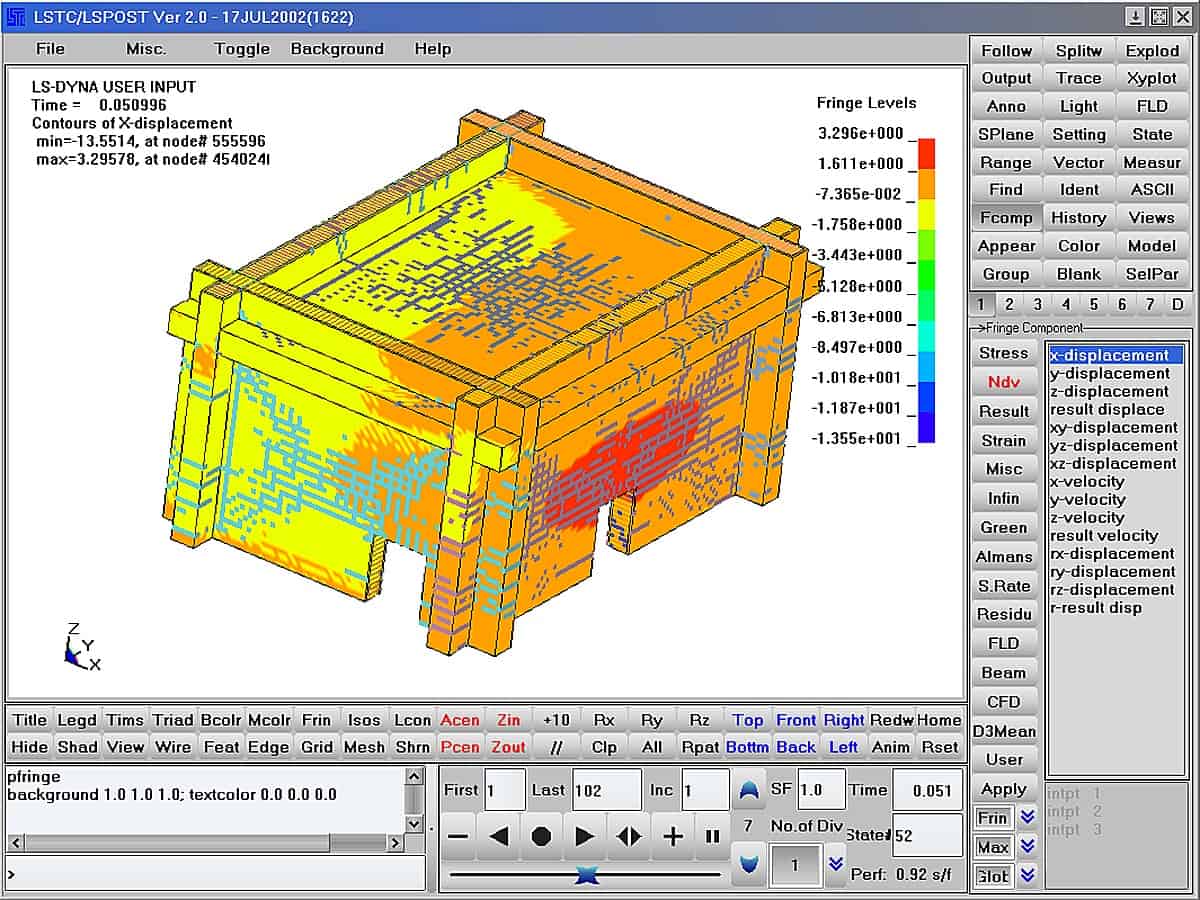Select y-displacement in the Fringe Component list
Viewport: 1200px width, 900px height.
(x=1110, y=373)
